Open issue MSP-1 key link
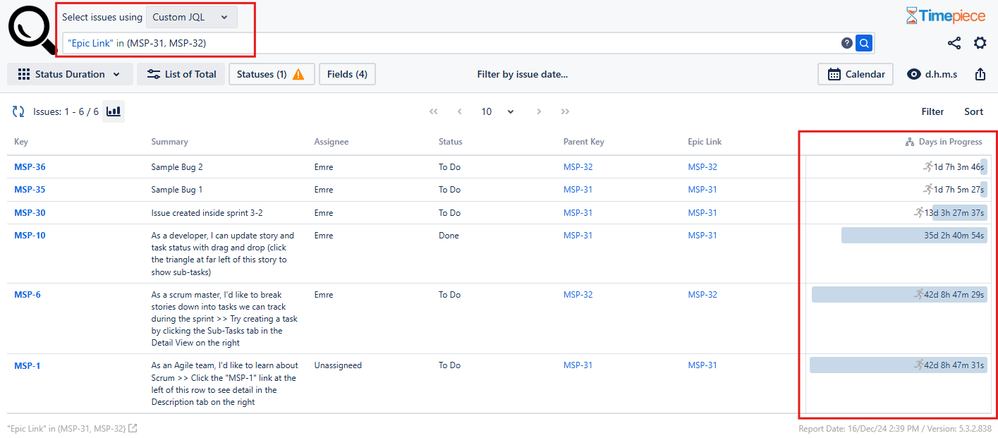 (x=27, y=366)
